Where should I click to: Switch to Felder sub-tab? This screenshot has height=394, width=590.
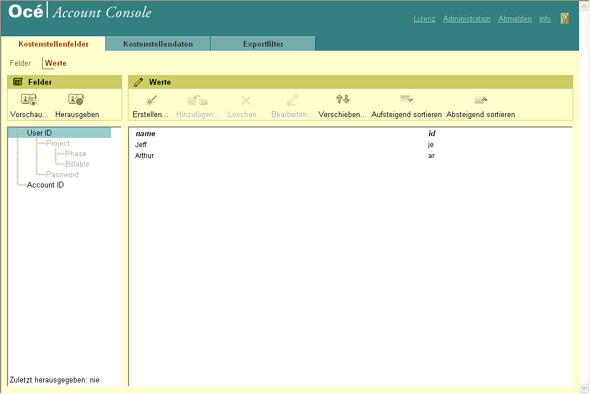click(x=20, y=63)
